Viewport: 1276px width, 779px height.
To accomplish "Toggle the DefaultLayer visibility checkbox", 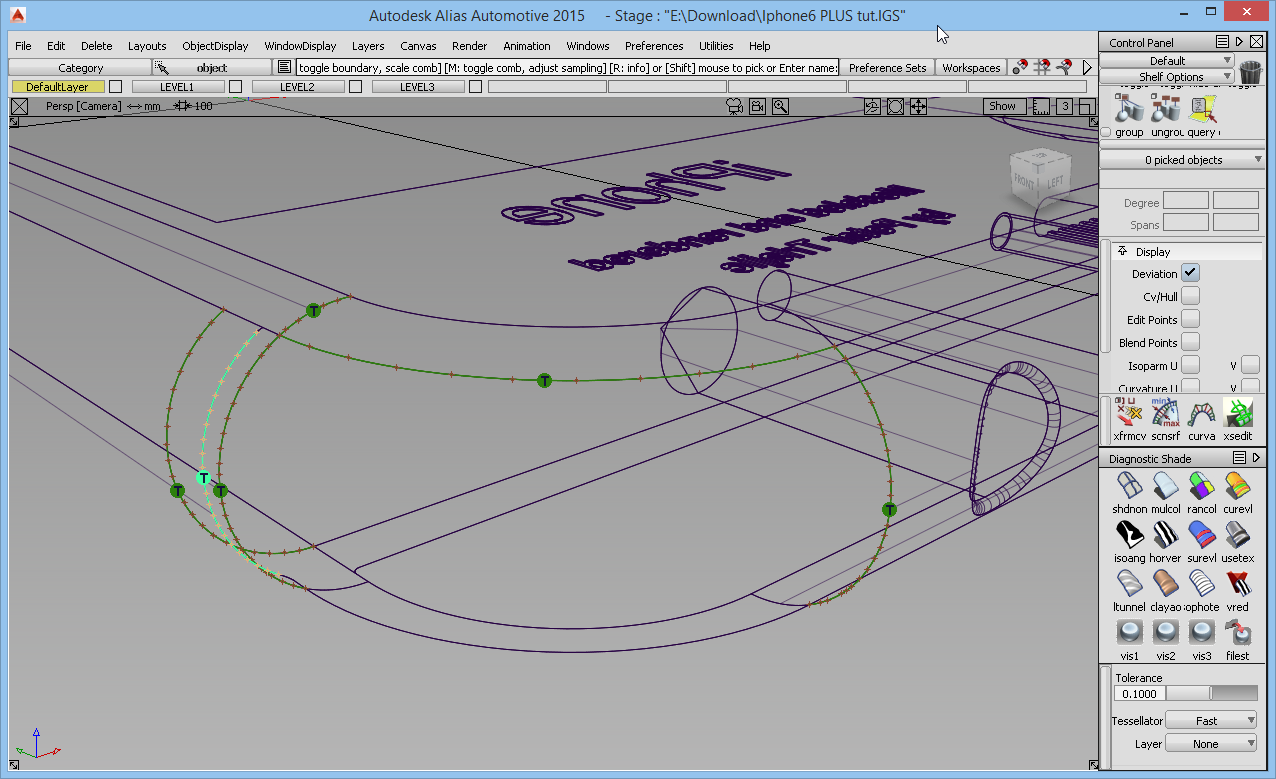I will click(115, 87).
